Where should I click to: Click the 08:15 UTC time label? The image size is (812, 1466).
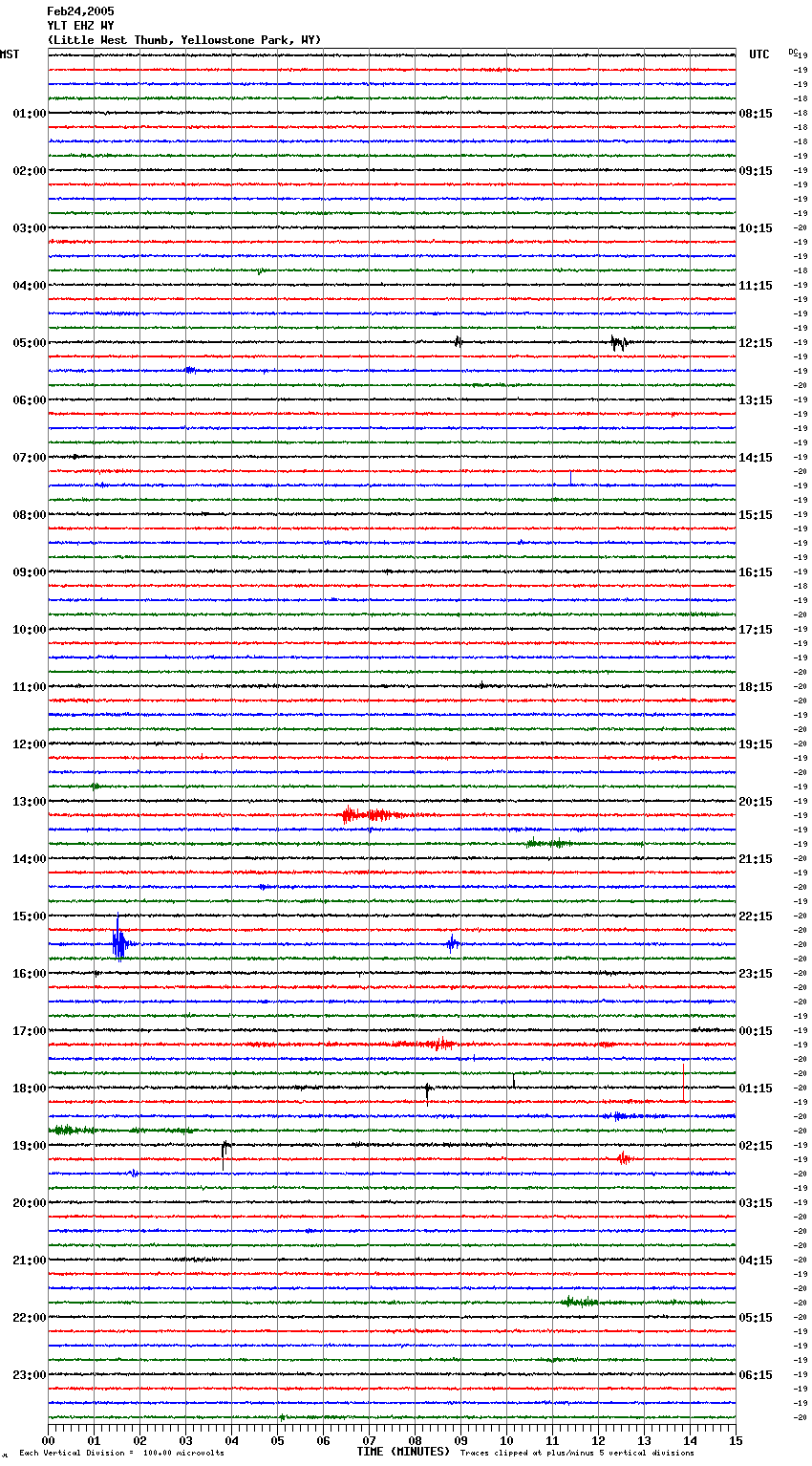[756, 114]
